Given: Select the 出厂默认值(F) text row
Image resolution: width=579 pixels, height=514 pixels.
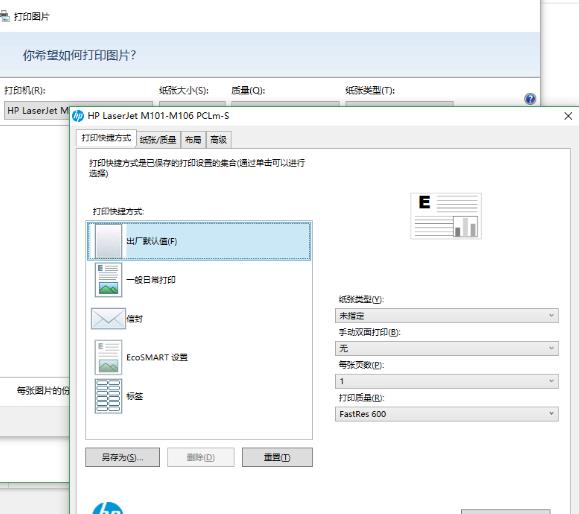Looking at the screenshot, I should point(199,241).
